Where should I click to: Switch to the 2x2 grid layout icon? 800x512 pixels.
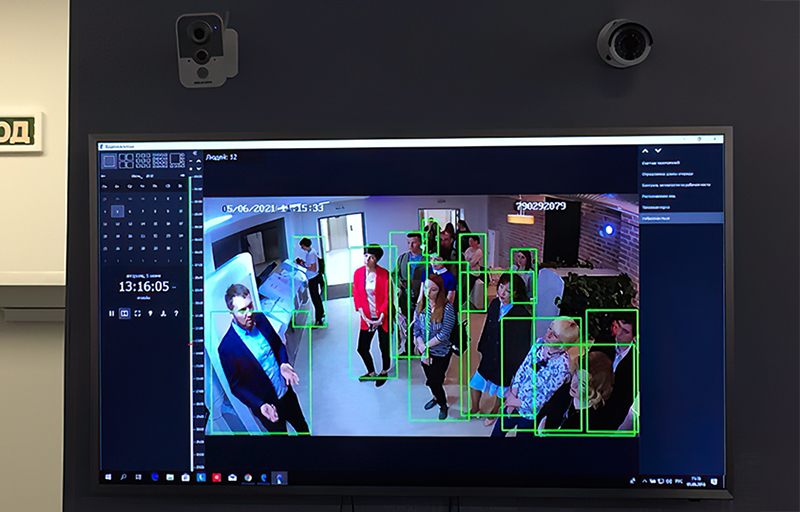[x=126, y=160]
